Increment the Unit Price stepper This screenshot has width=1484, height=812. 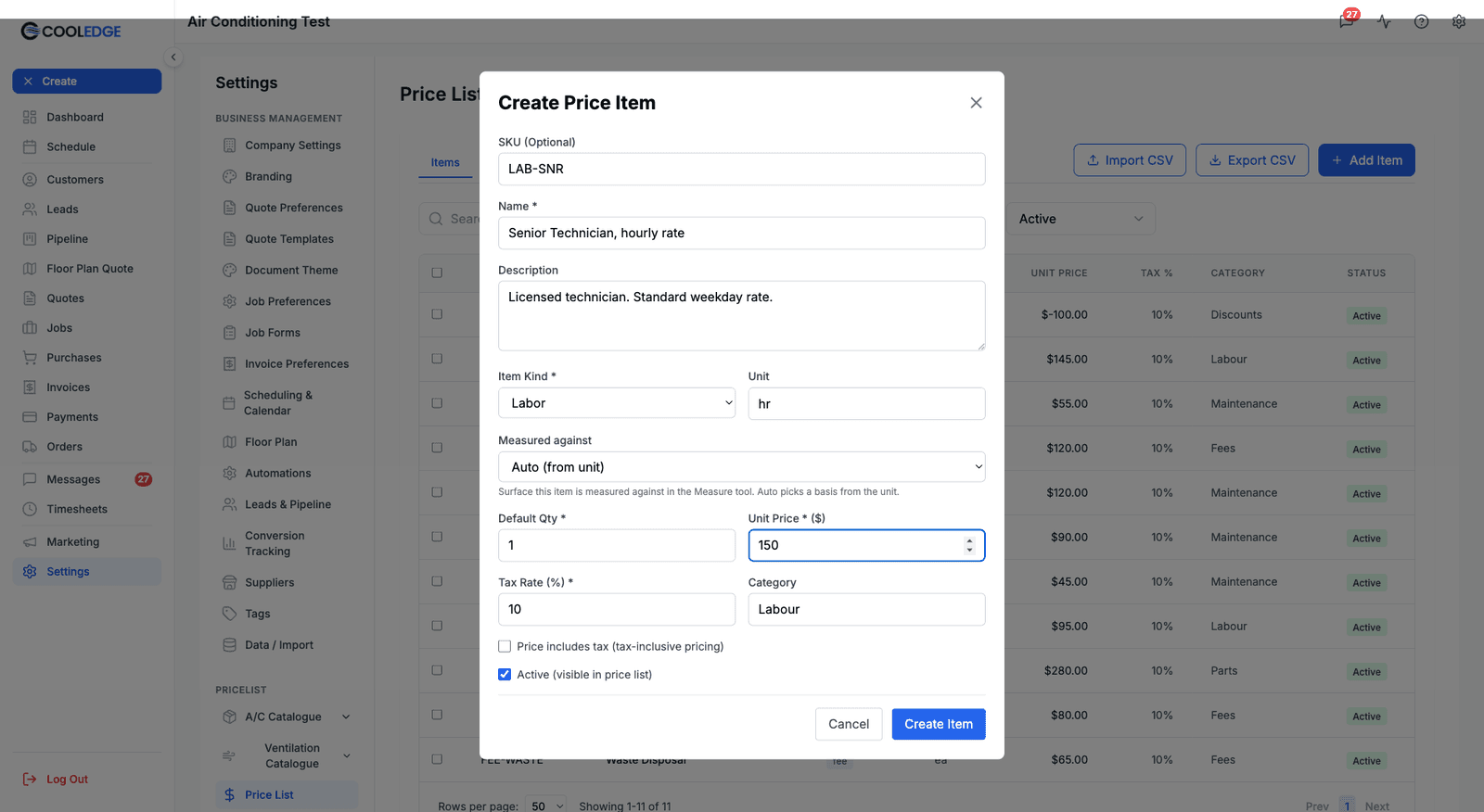pyautogui.click(x=969, y=540)
